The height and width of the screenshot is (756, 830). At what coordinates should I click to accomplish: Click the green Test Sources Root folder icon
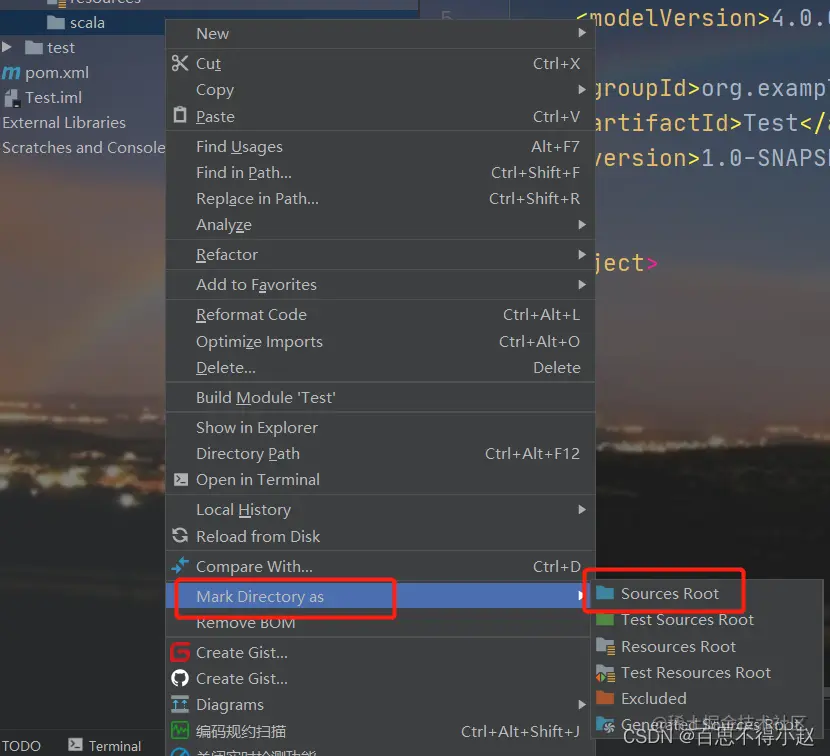pyautogui.click(x=605, y=619)
